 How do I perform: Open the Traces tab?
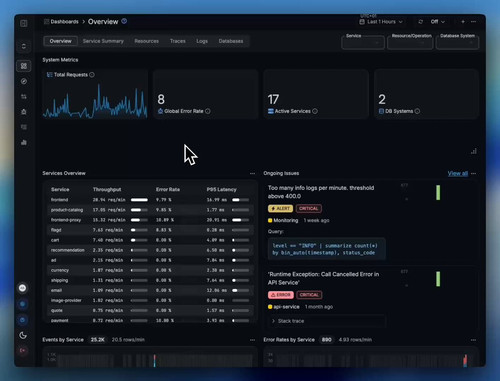pyautogui.click(x=177, y=41)
